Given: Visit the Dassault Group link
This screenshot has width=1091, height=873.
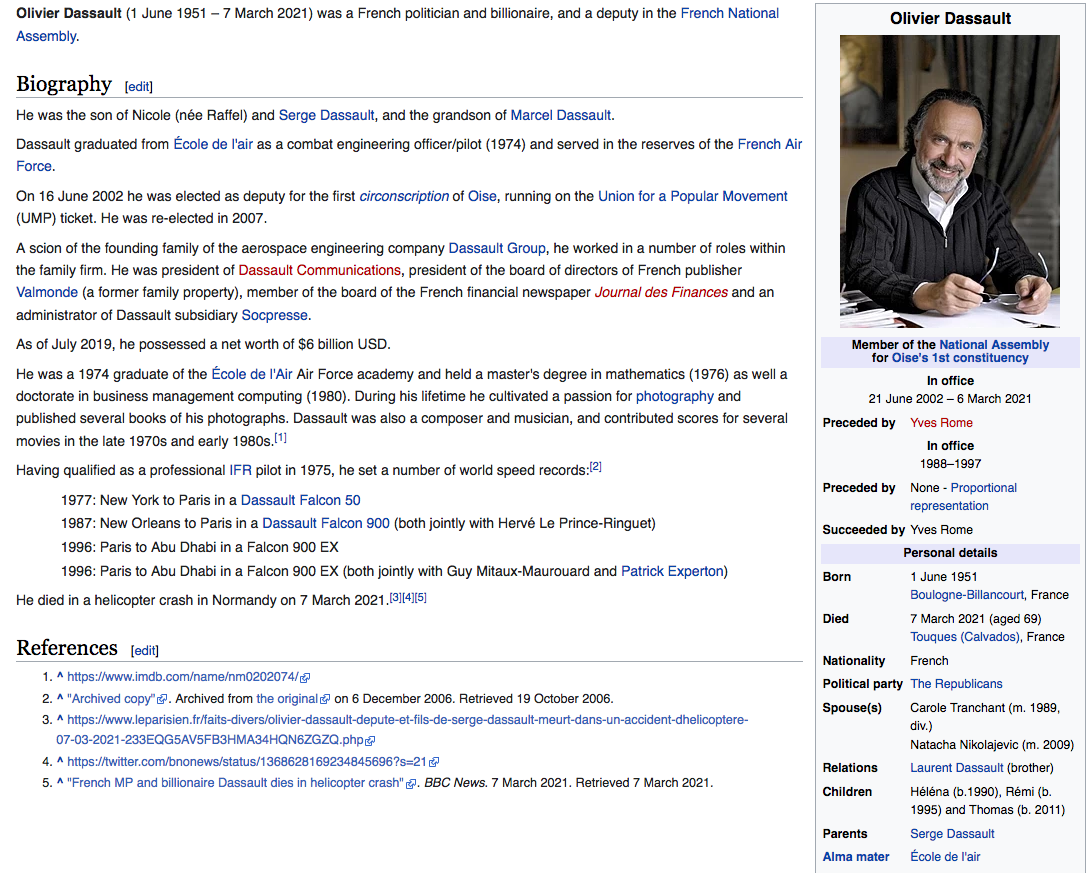Looking at the screenshot, I should click(497, 248).
